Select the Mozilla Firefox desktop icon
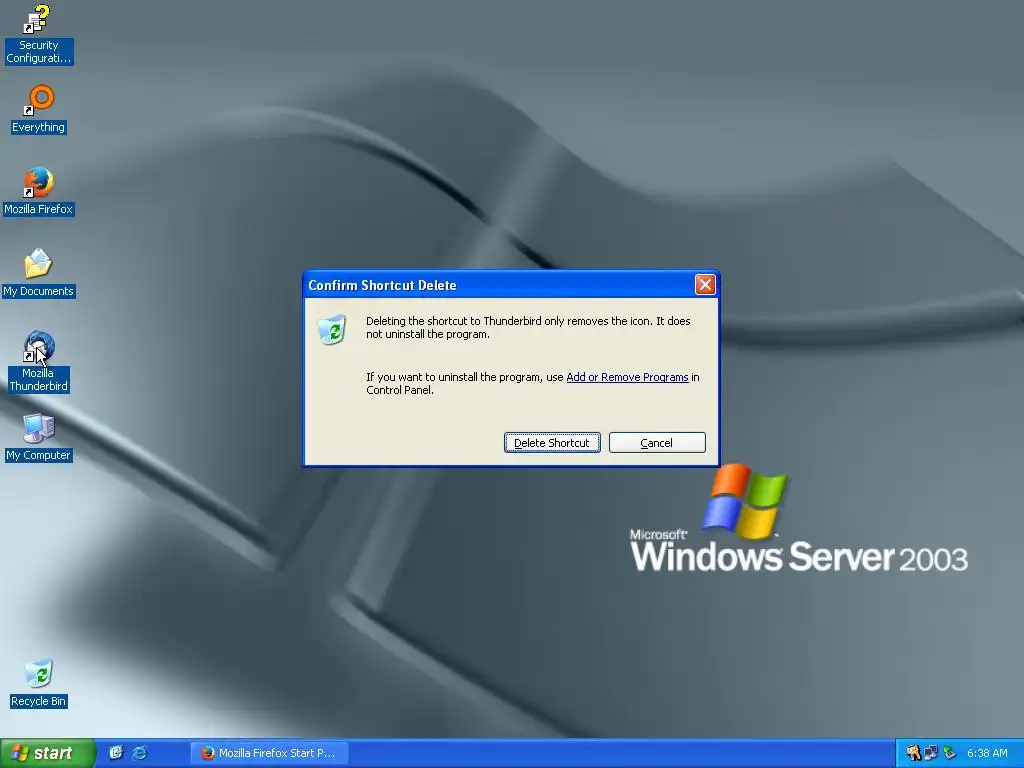This screenshot has height=768, width=1024. tap(39, 192)
